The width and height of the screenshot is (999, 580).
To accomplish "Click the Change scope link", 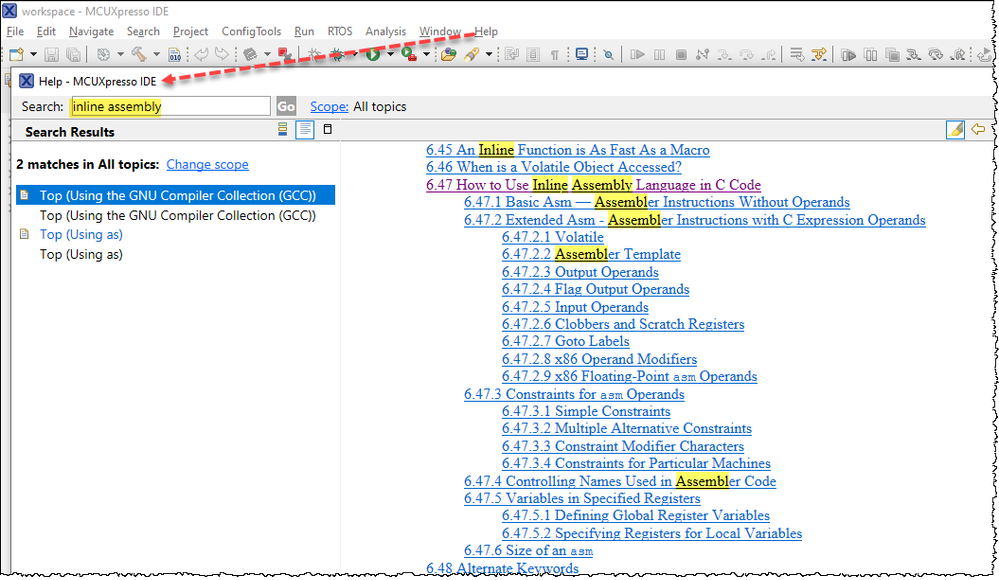I will click(207, 163).
